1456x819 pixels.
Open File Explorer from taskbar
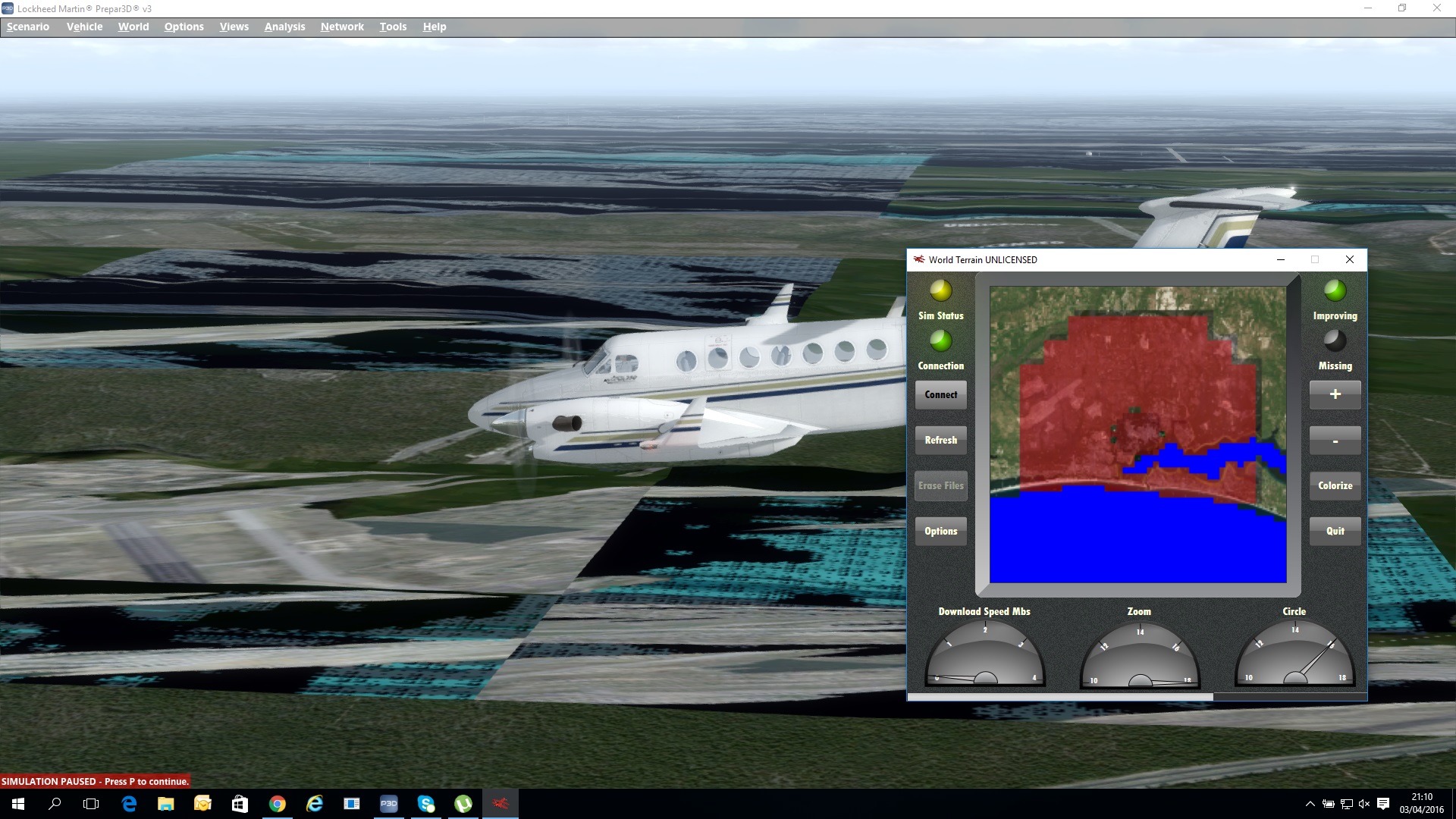(x=166, y=804)
